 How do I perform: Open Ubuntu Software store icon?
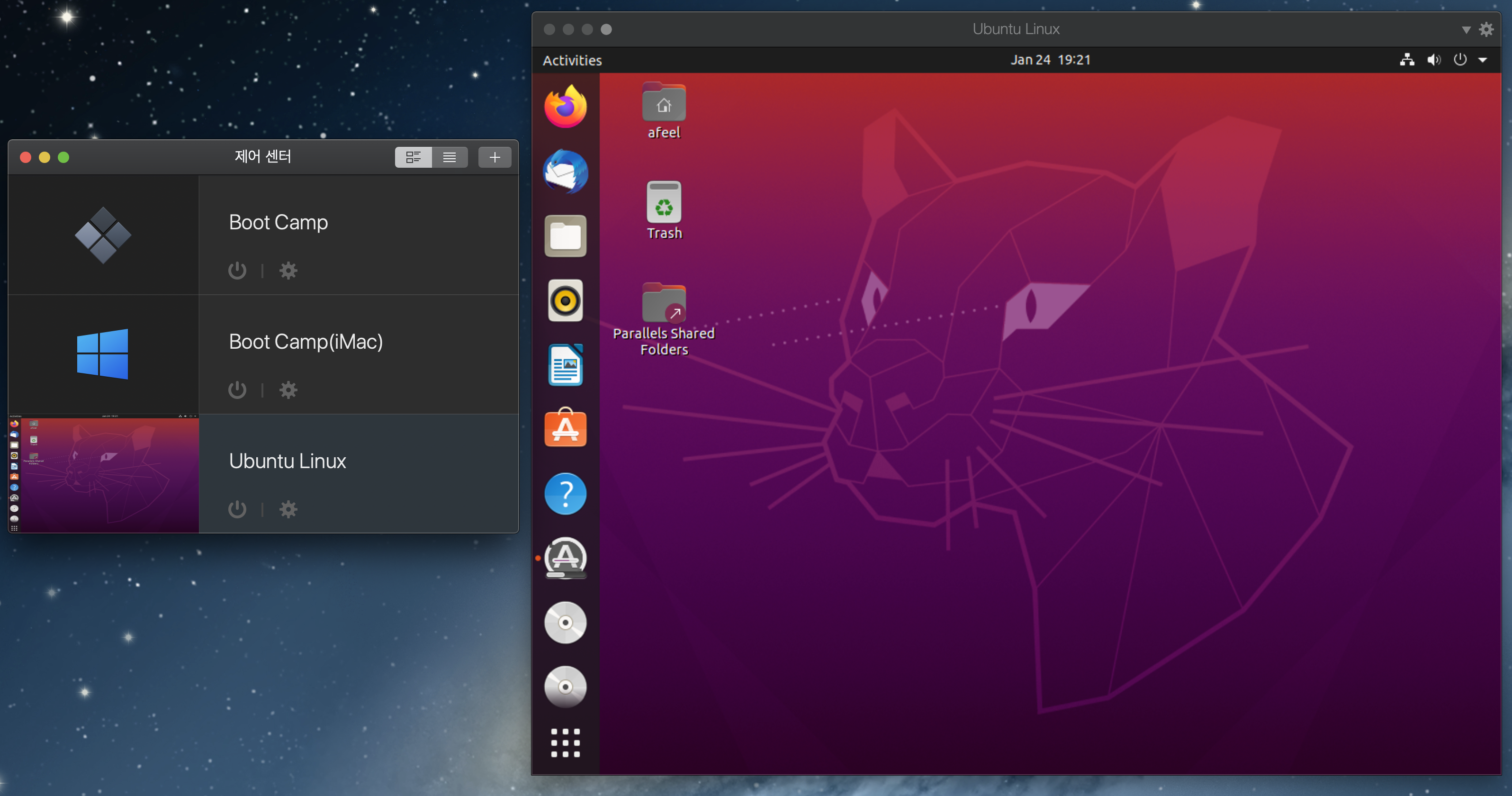click(565, 428)
